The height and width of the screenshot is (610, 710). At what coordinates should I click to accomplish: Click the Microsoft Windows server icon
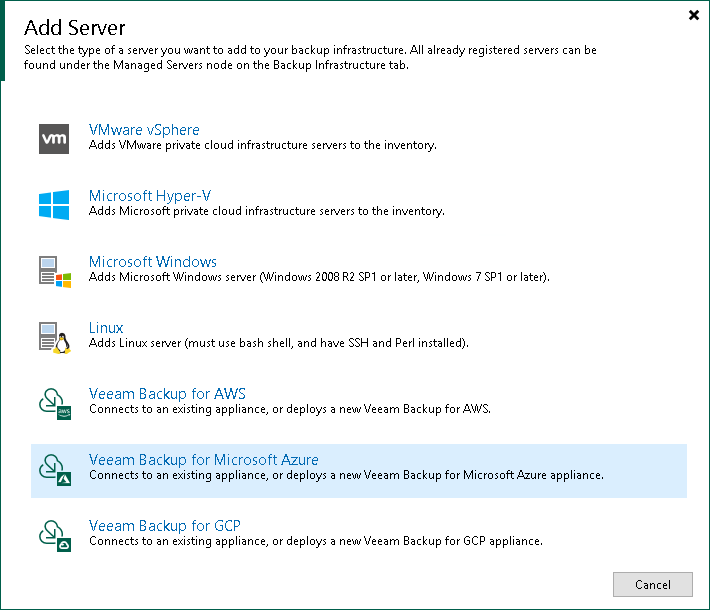(x=55, y=271)
